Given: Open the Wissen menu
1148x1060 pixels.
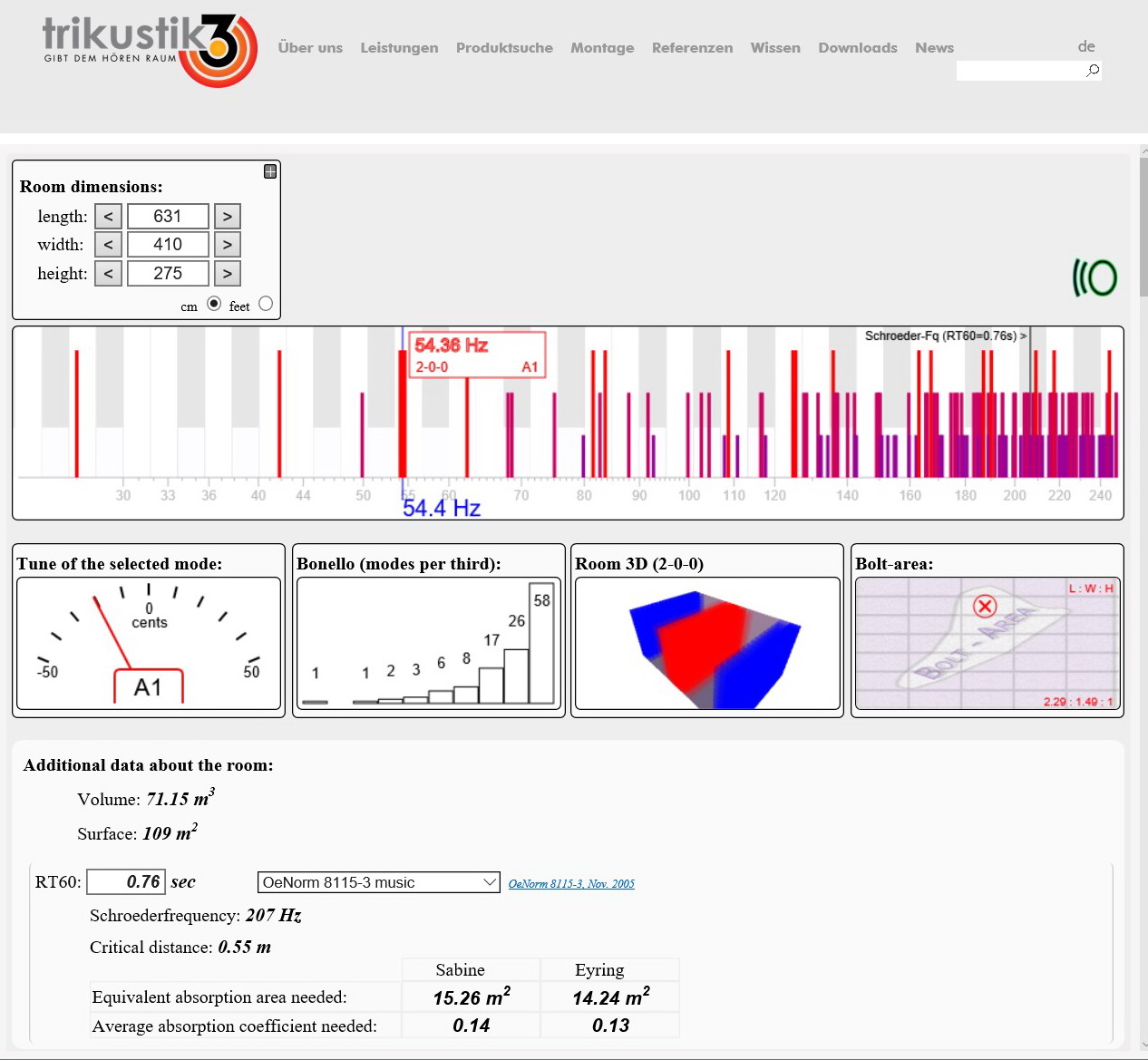Looking at the screenshot, I should click(775, 48).
